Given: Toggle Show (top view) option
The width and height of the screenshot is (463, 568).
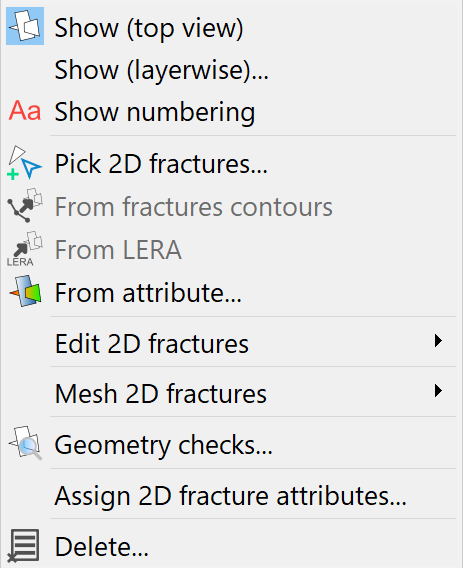Looking at the screenshot, I should tap(231, 28).
